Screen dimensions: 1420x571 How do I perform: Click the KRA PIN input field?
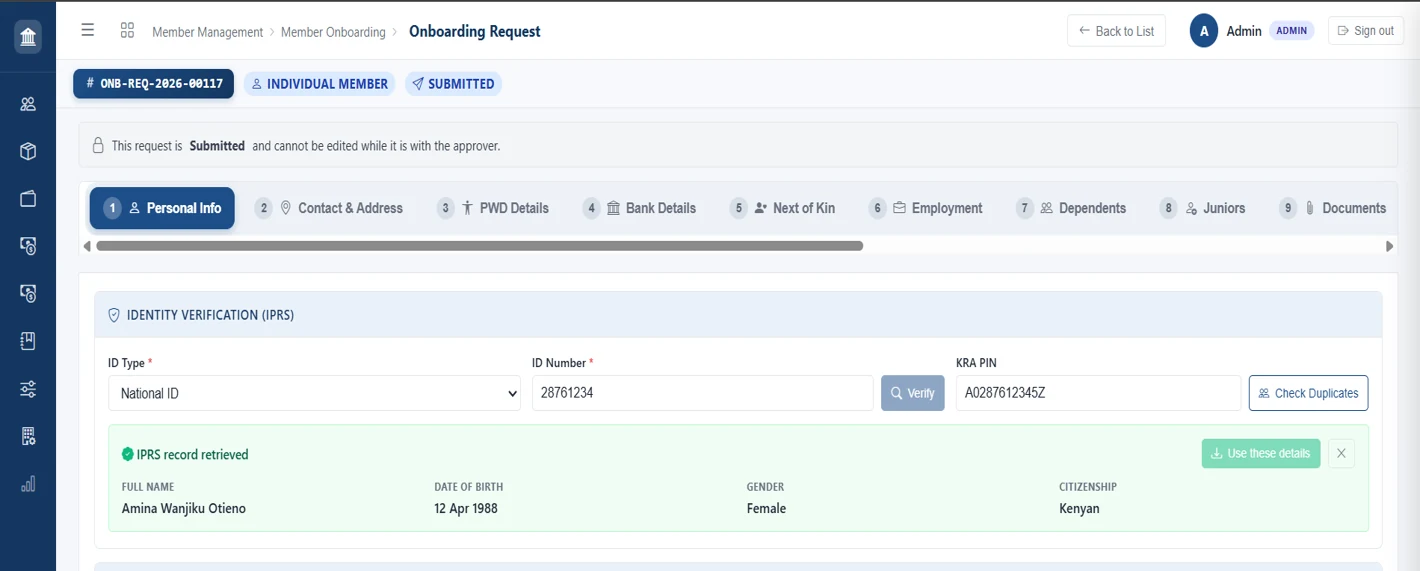click(x=1098, y=393)
